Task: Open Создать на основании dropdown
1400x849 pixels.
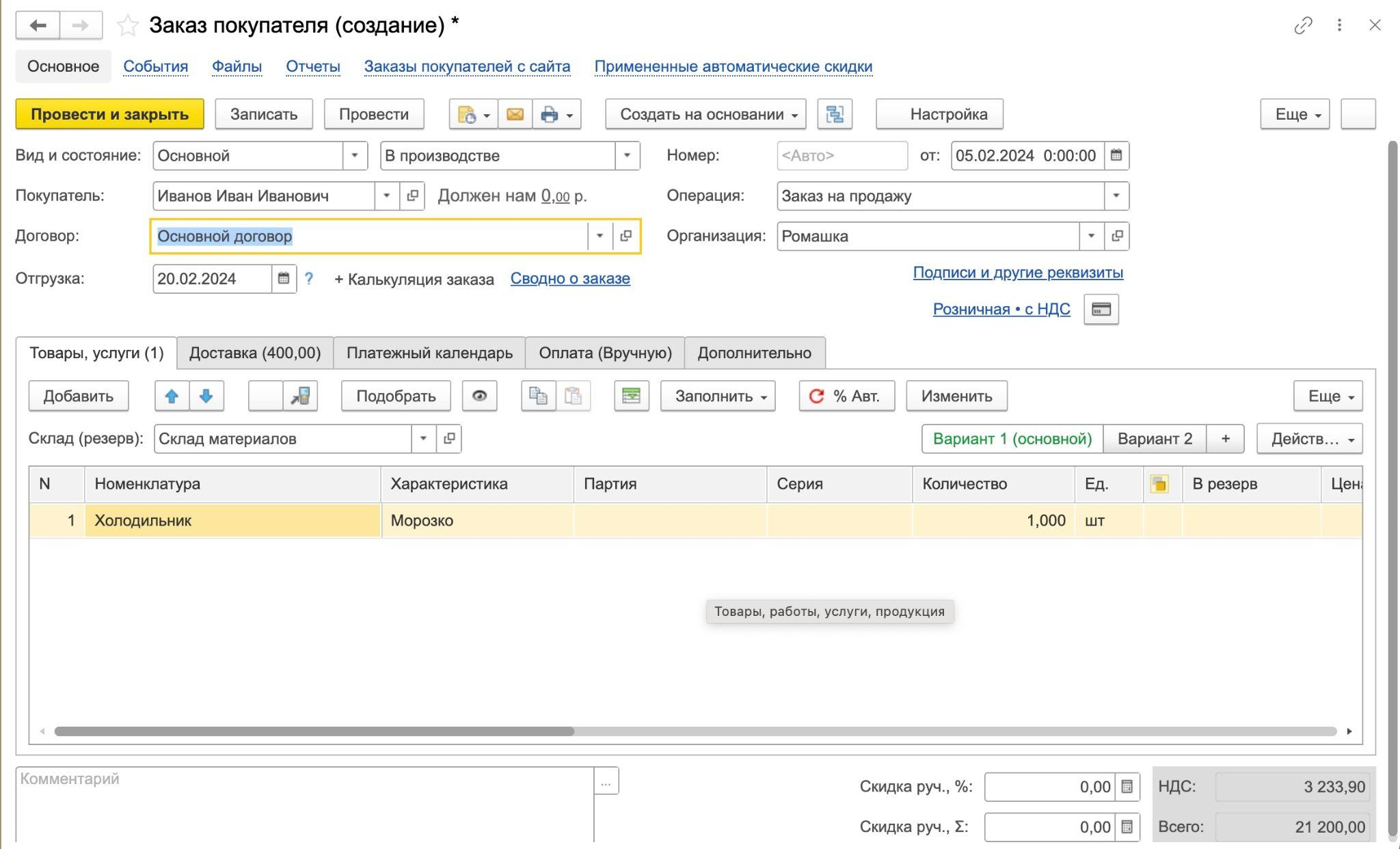Action: coord(705,114)
